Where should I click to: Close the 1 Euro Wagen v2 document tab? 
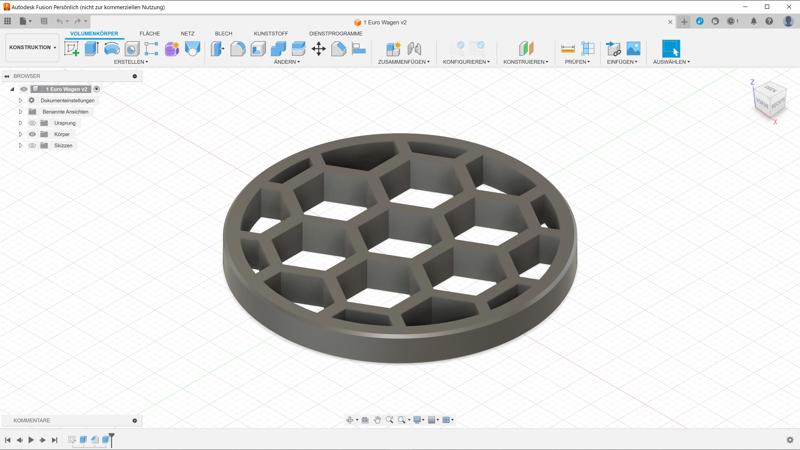[670, 22]
